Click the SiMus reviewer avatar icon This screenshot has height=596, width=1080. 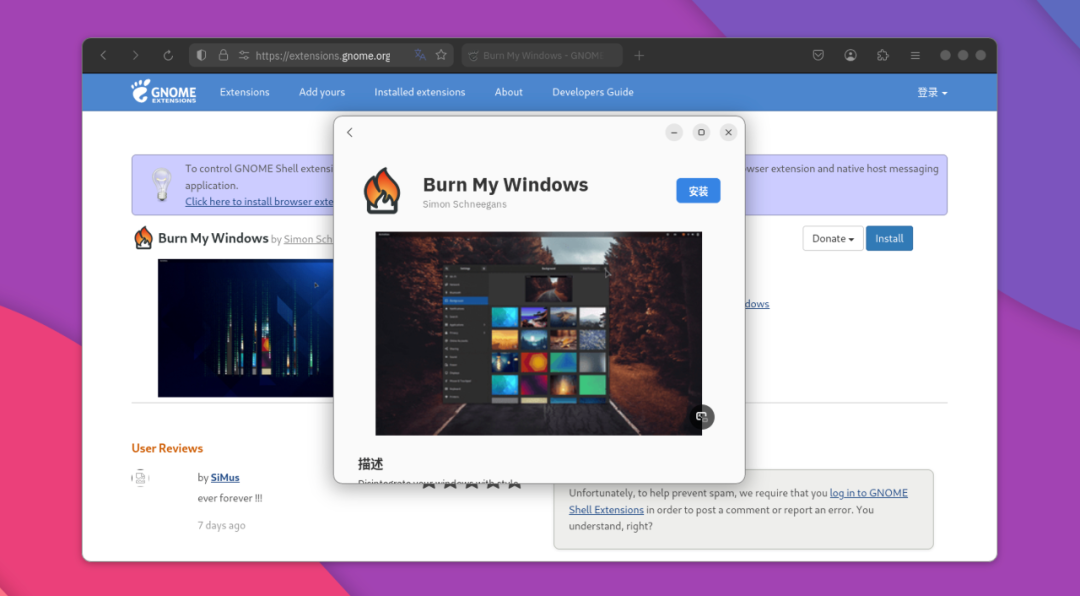tap(140, 477)
